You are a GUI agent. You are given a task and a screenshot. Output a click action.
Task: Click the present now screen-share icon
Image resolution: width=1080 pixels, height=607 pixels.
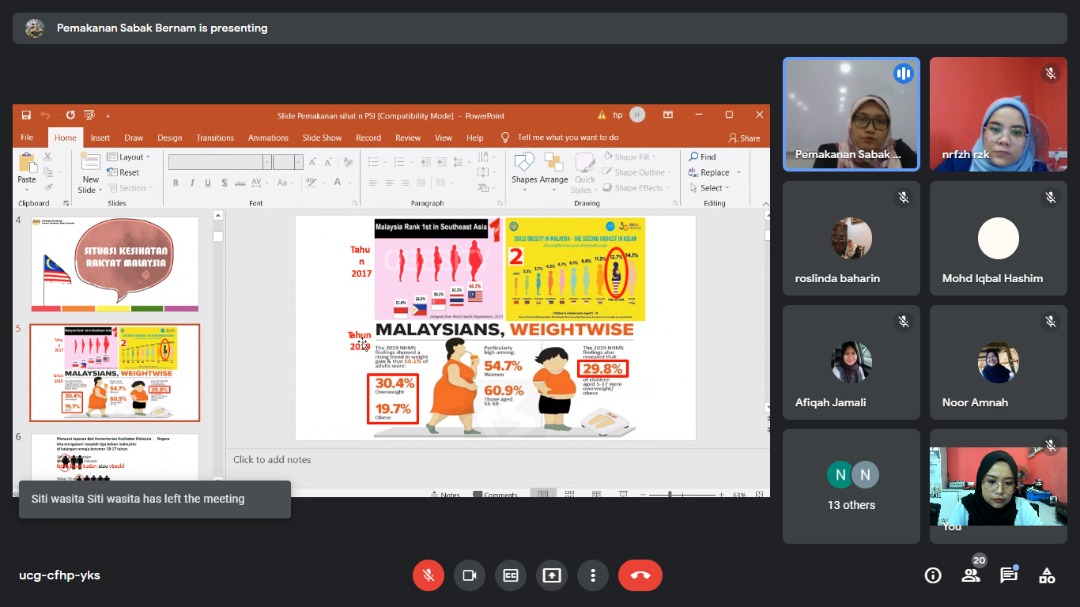pyautogui.click(x=551, y=575)
